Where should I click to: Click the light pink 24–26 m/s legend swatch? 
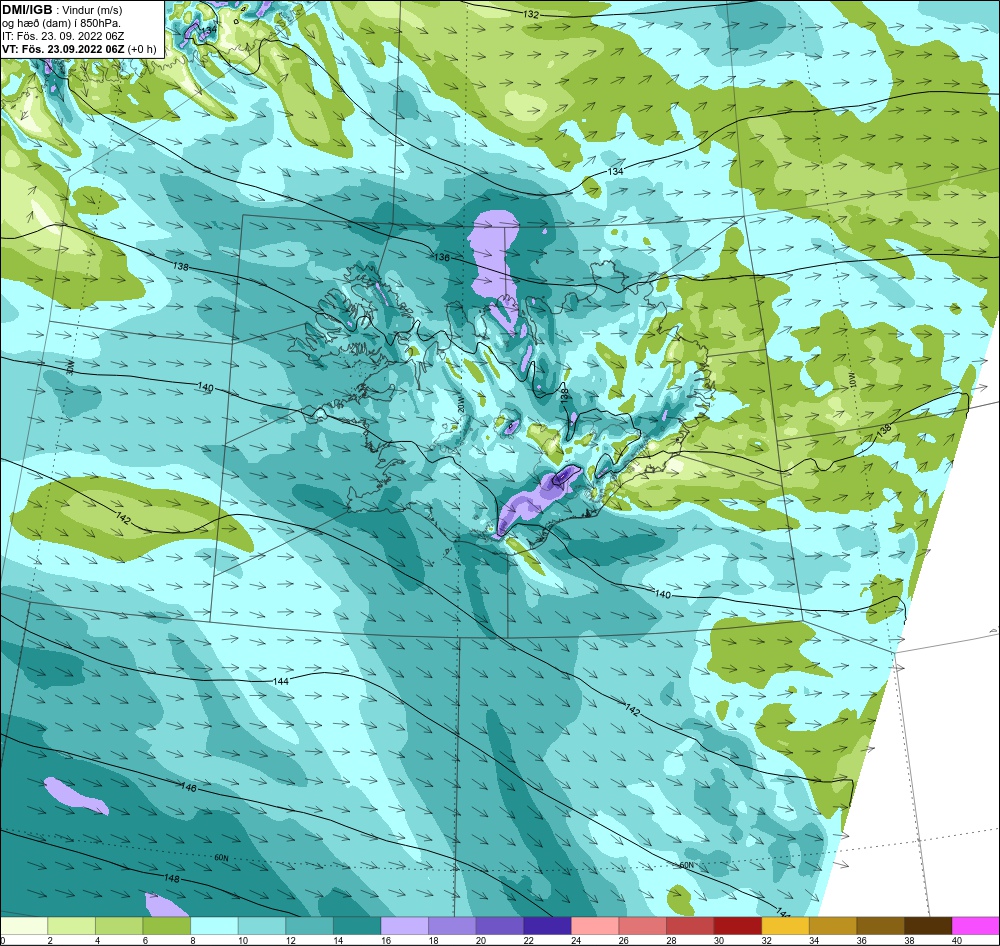tap(595, 926)
